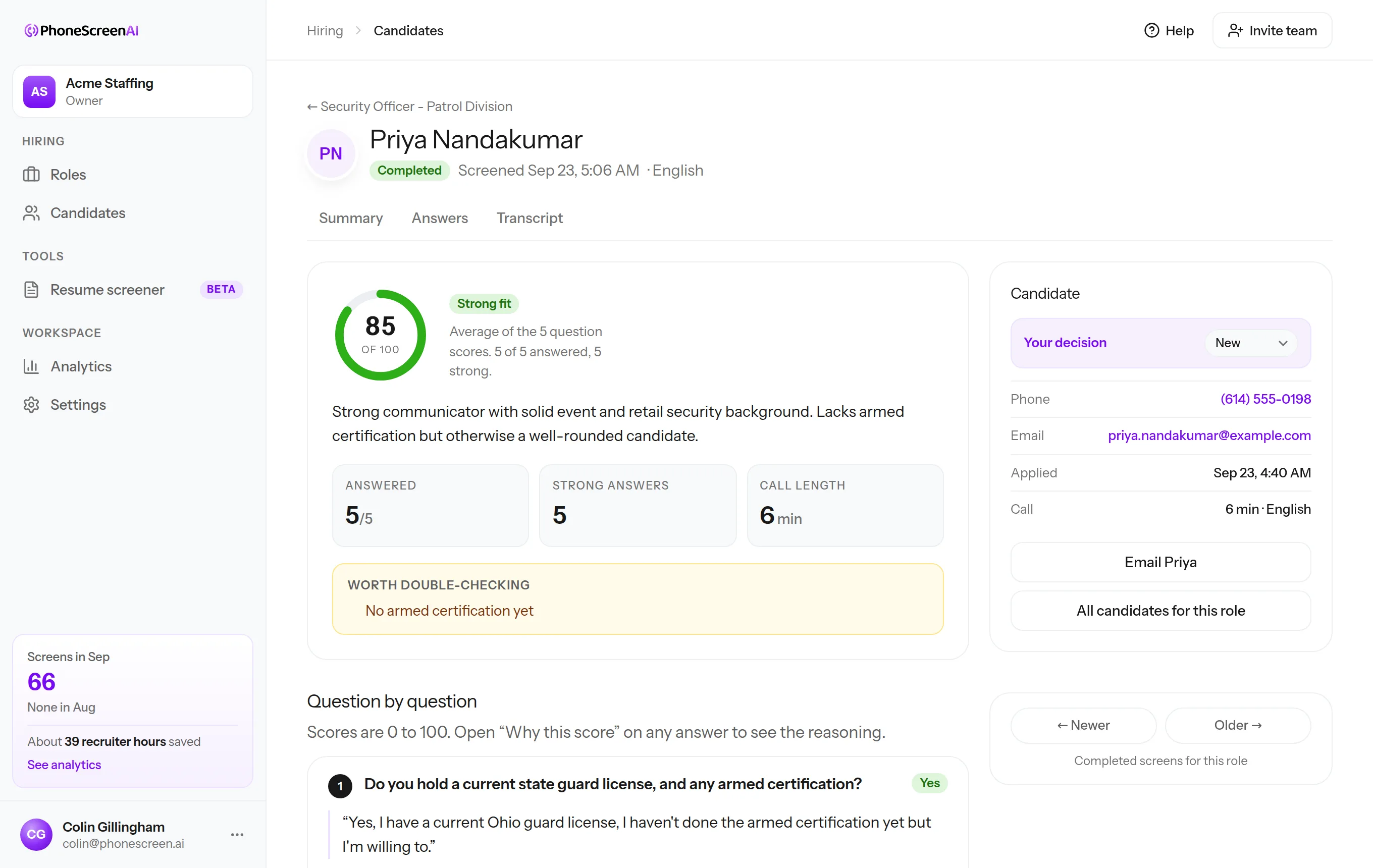Click the Email Priya button
1373x868 pixels.
tap(1160, 562)
